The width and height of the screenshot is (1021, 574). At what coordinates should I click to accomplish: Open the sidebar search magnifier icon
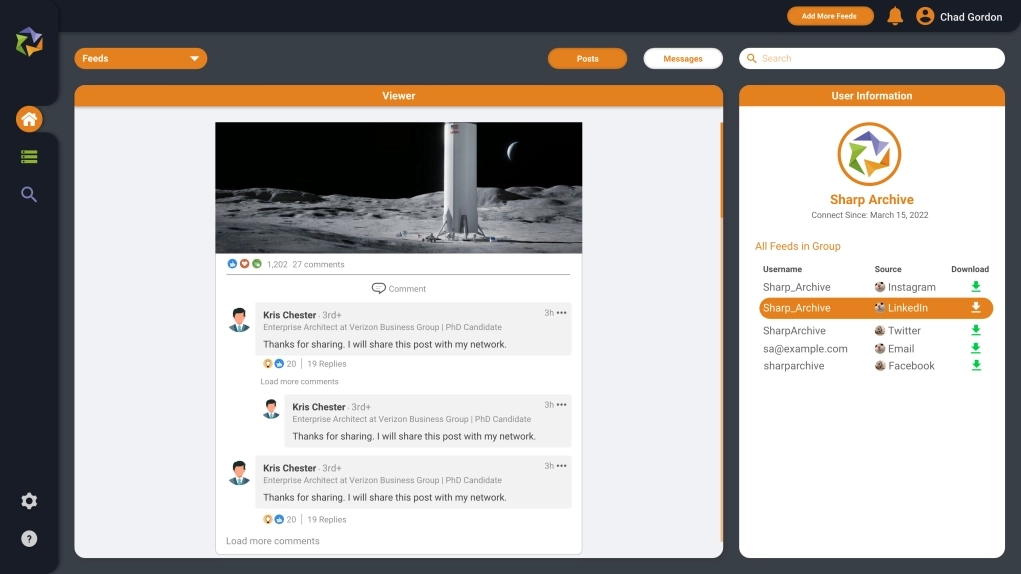click(x=29, y=195)
